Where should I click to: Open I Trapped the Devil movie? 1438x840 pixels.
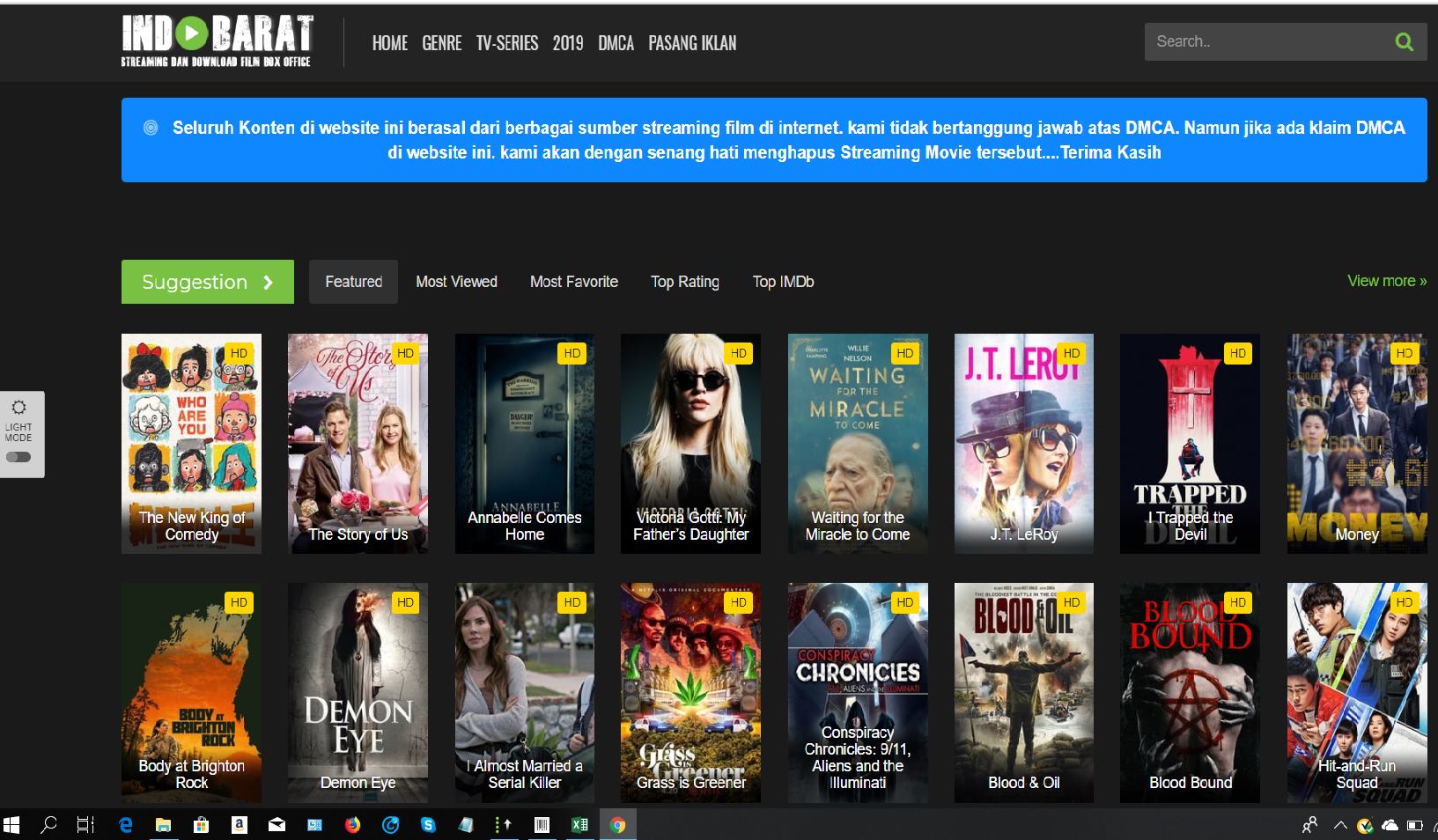click(1190, 444)
